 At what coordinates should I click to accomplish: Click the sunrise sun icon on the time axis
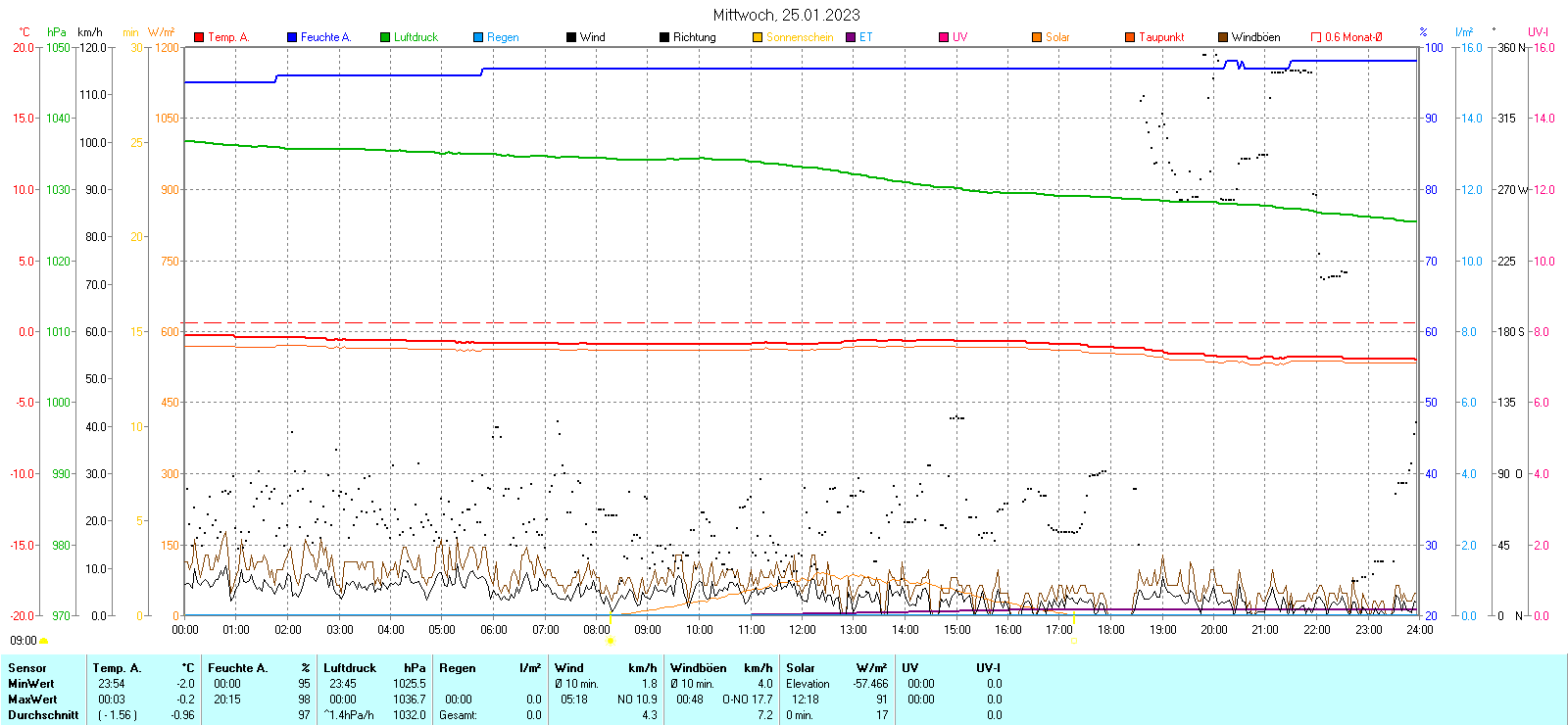[x=610, y=642]
